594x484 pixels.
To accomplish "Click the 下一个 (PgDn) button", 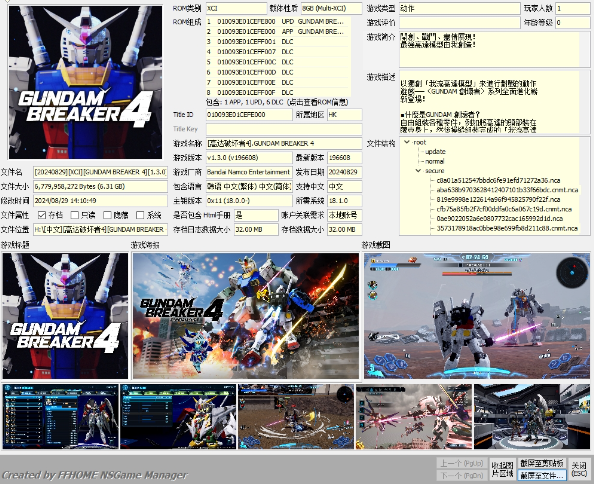I will click(462, 475).
